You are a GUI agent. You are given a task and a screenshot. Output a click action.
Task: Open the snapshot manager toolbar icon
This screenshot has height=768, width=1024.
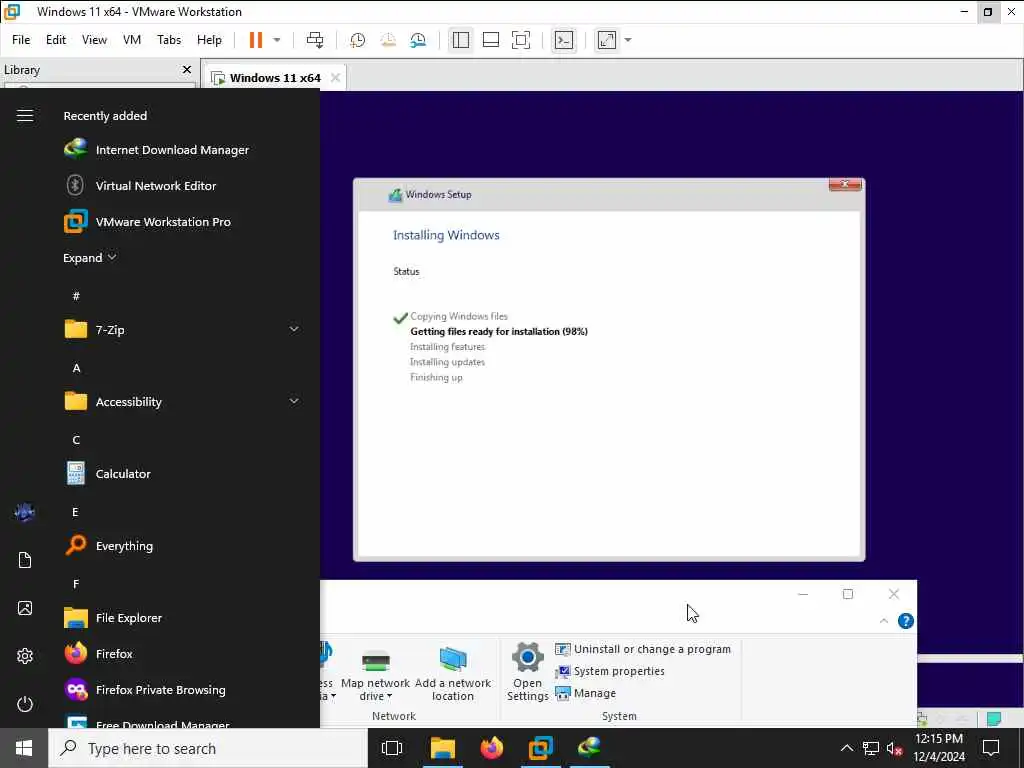tap(418, 40)
